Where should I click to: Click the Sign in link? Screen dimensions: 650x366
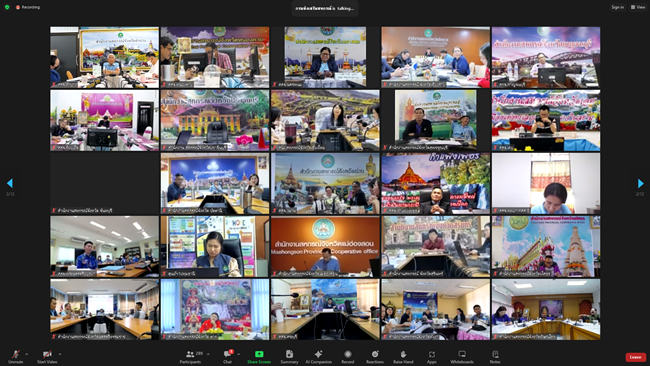pyautogui.click(x=617, y=7)
